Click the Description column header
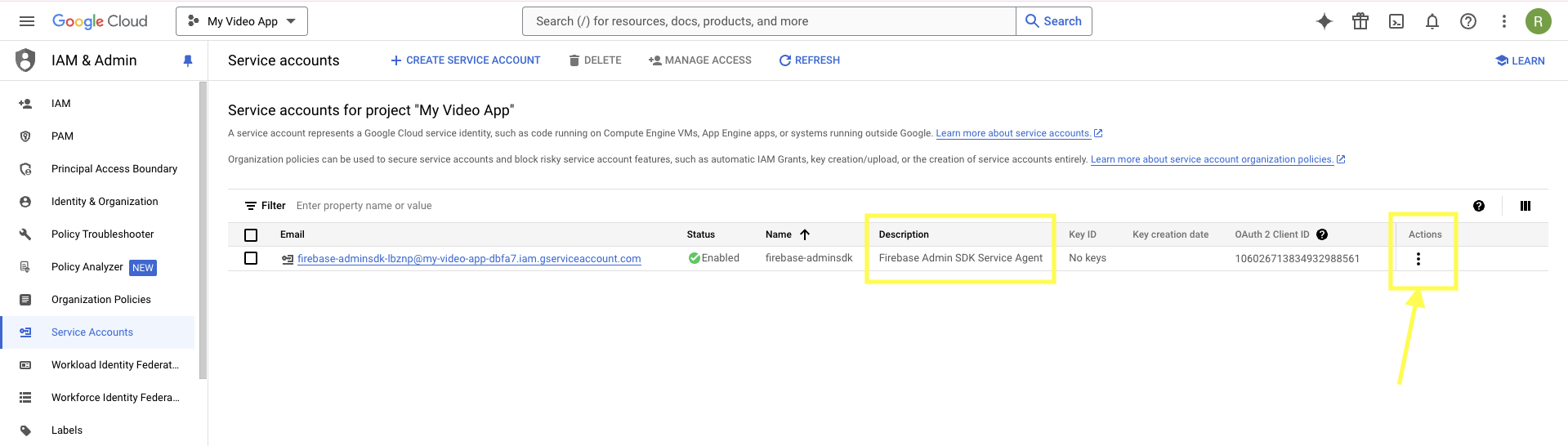Screen dimensions: 1568x446 click(904, 234)
